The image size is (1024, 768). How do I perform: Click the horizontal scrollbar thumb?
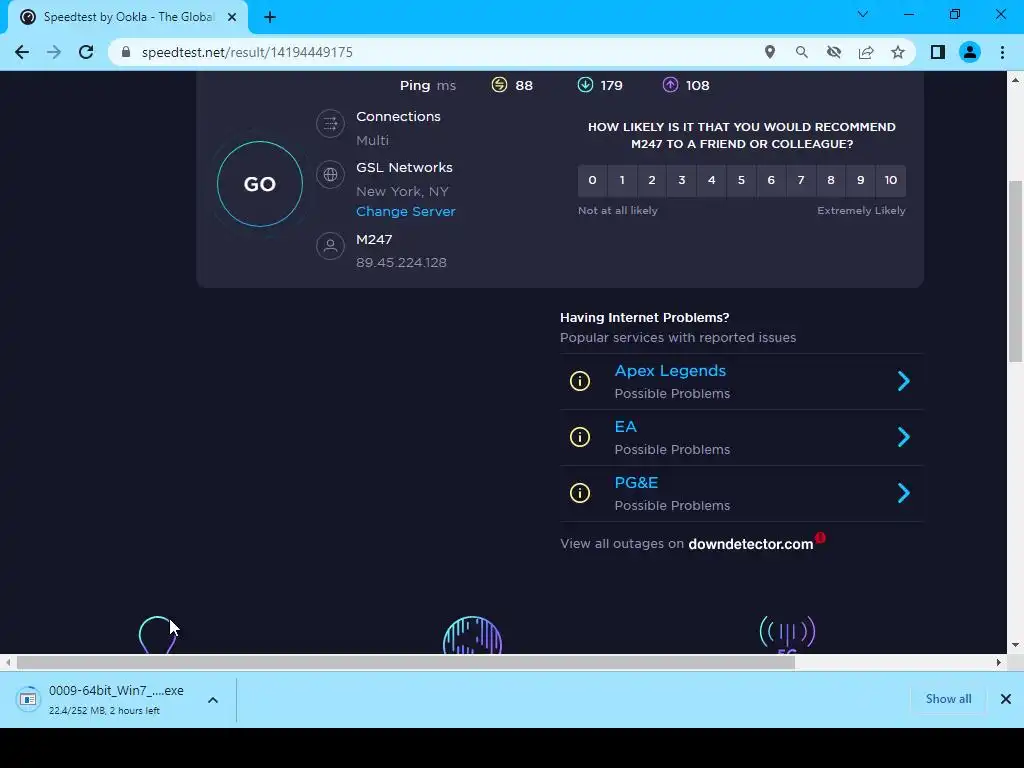pyautogui.click(x=406, y=662)
